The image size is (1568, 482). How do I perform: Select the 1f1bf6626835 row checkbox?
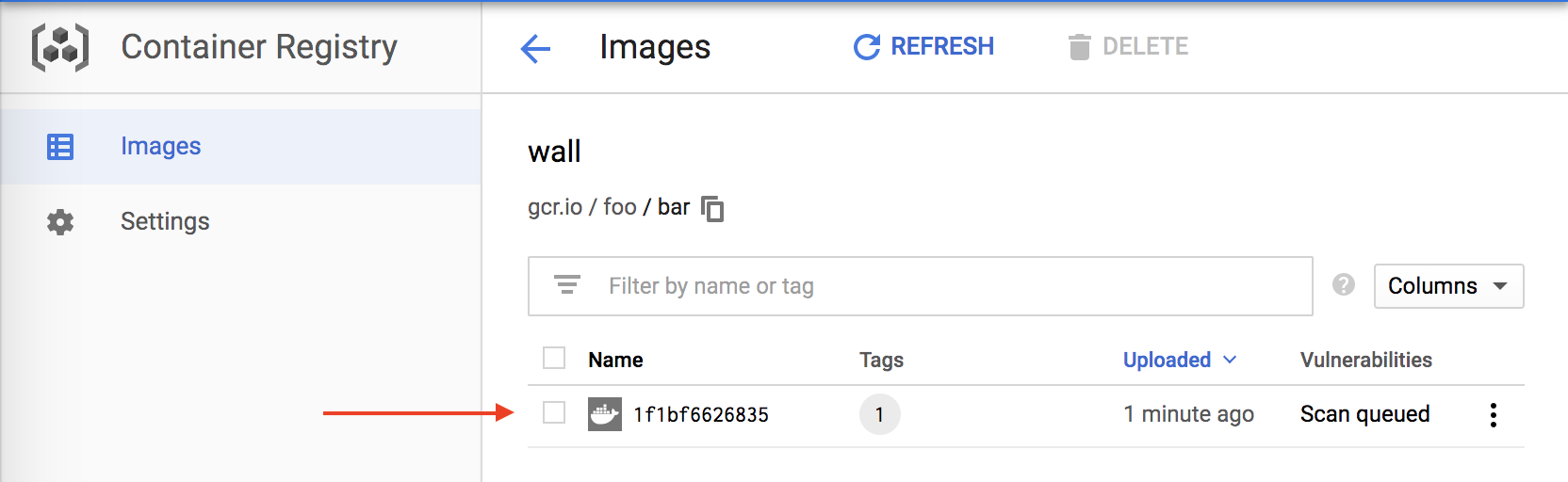tap(554, 413)
